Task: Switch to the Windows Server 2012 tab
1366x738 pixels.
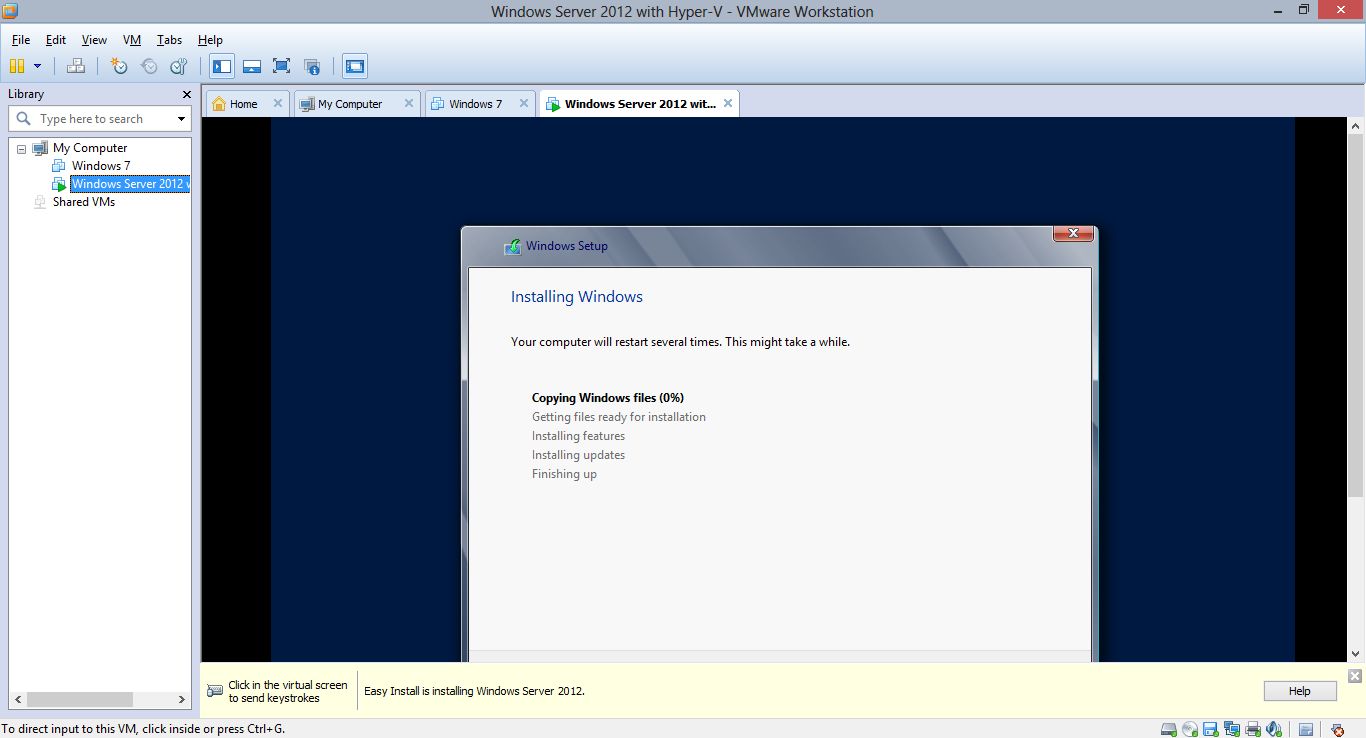Action: pyautogui.click(x=640, y=104)
